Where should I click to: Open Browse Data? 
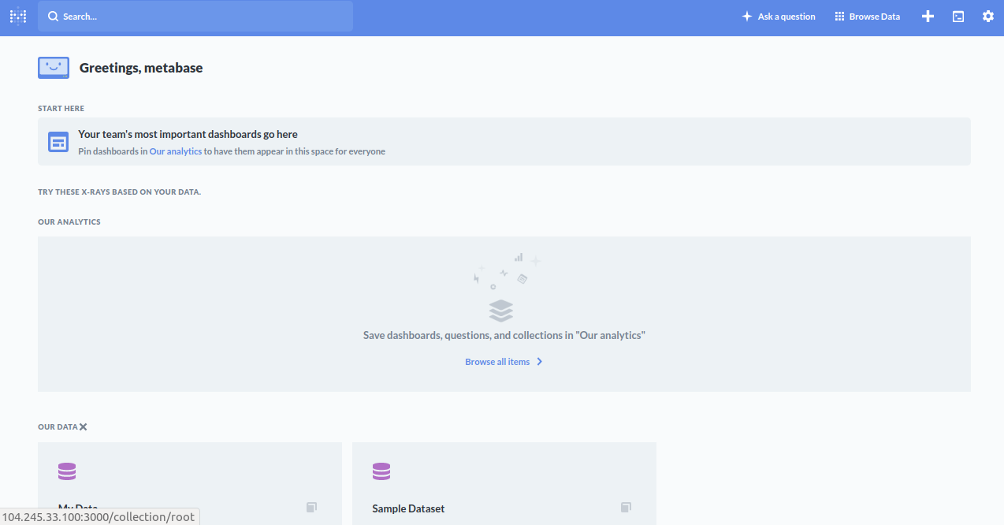(868, 17)
